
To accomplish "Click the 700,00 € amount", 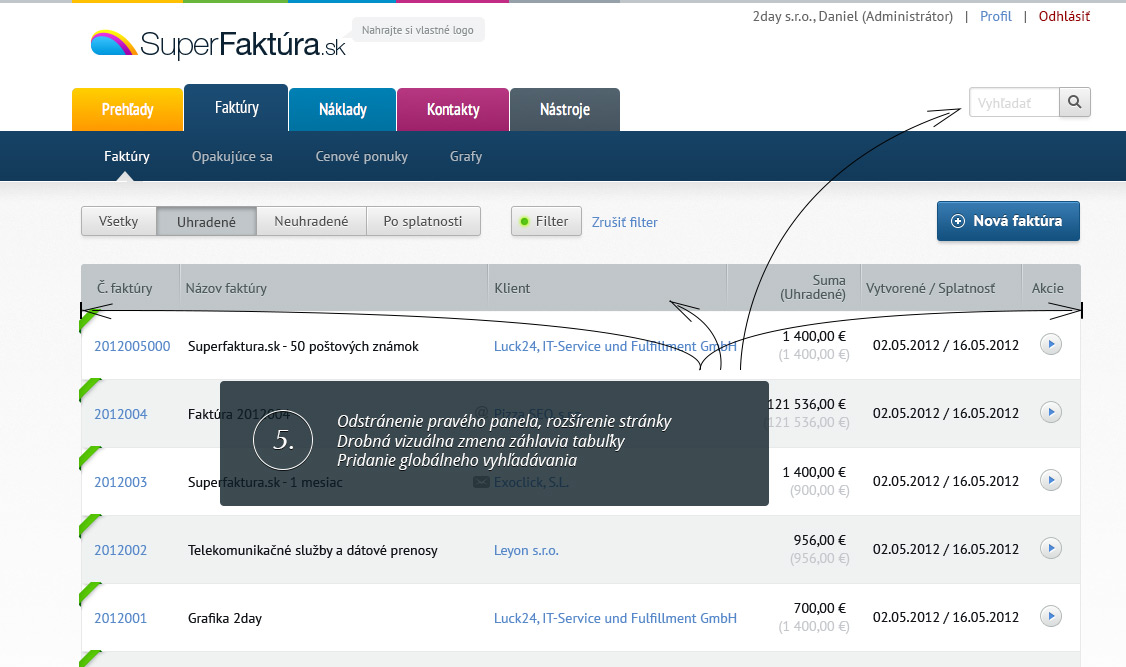I will coord(819,608).
